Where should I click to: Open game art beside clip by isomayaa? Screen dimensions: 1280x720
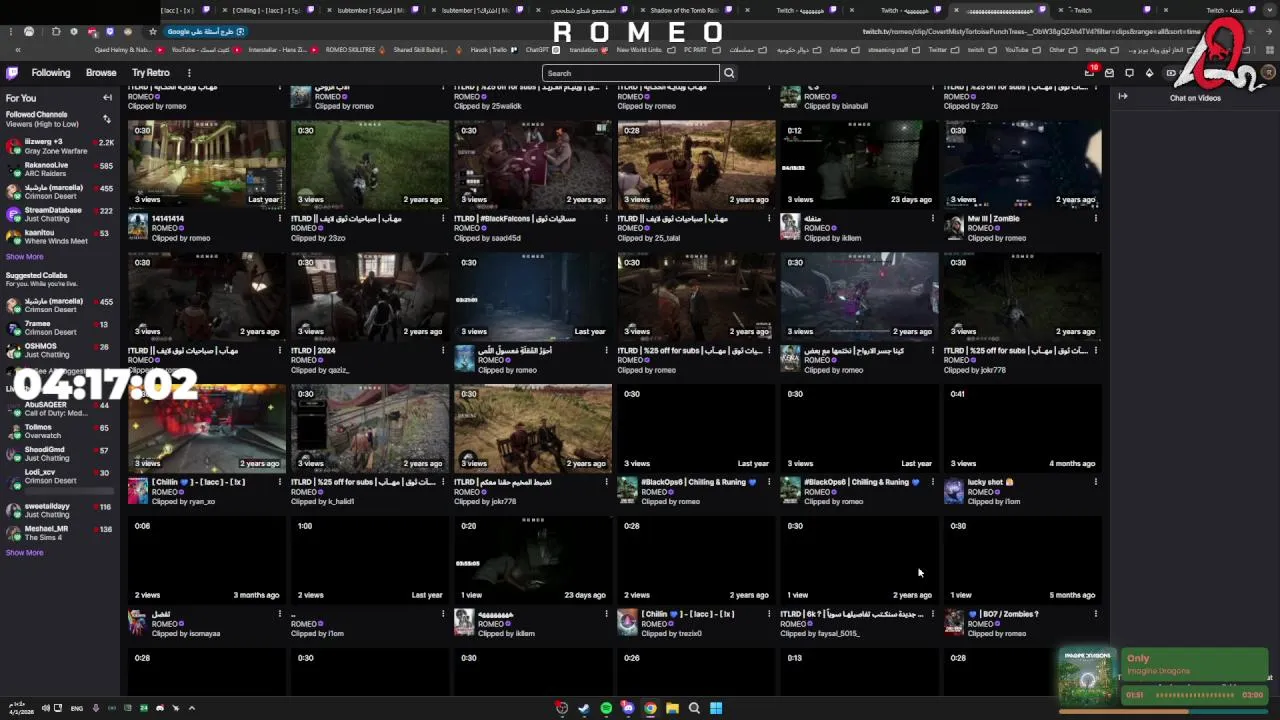(138, 622)
